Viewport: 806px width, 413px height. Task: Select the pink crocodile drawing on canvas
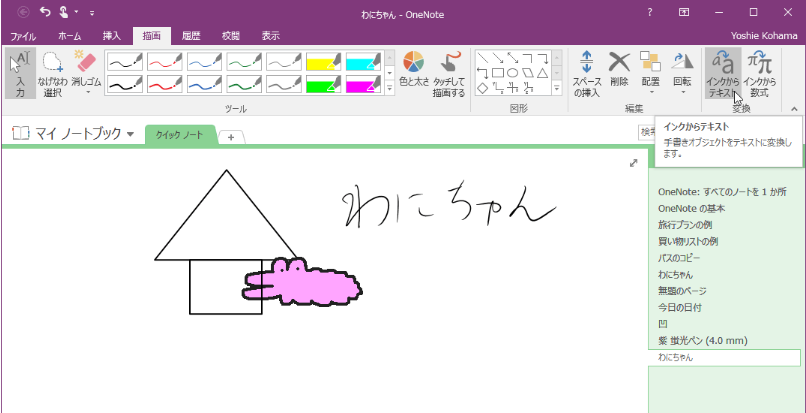(x=303, y=284)
